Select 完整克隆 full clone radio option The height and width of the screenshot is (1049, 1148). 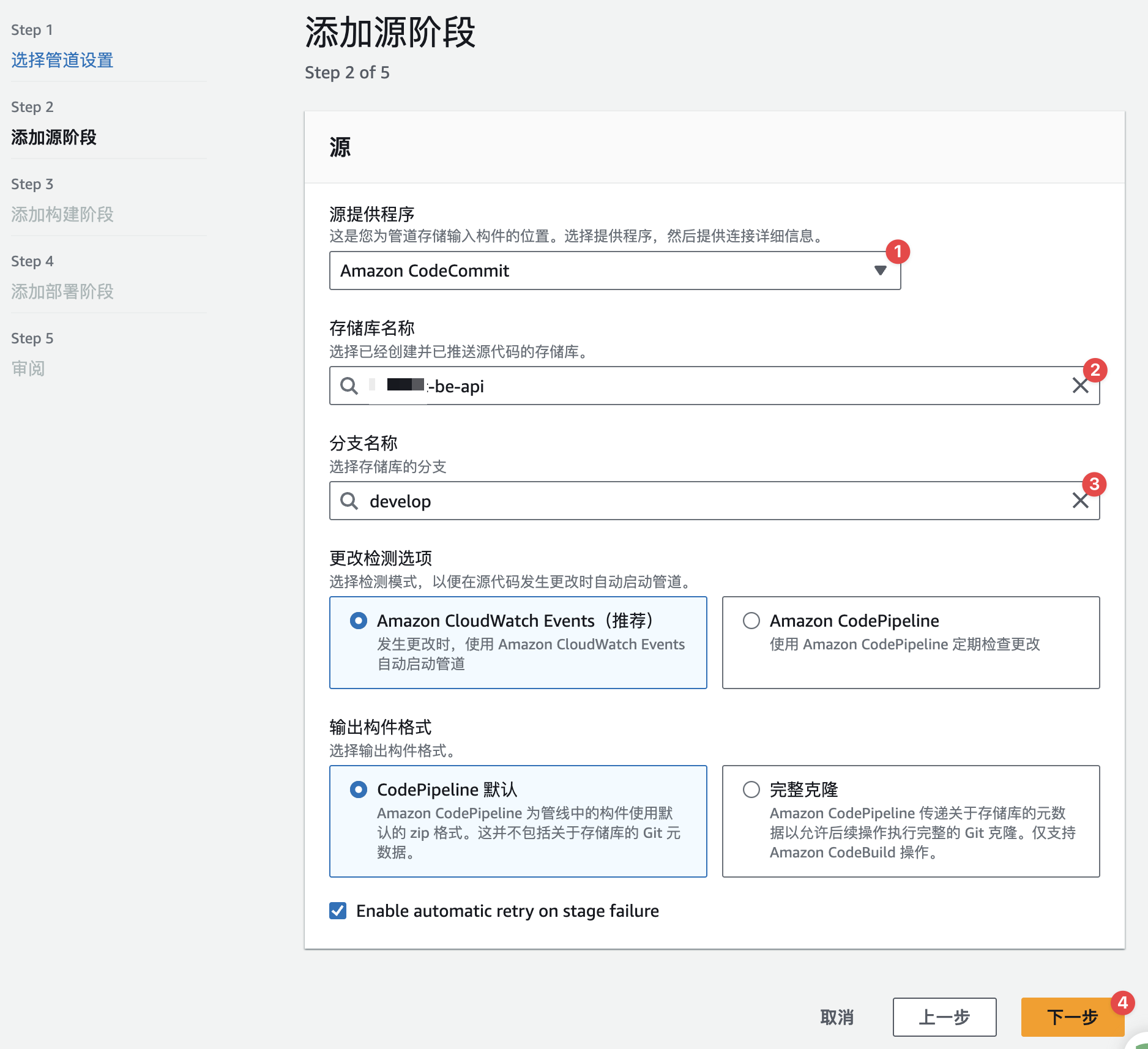tap(751, 790)
